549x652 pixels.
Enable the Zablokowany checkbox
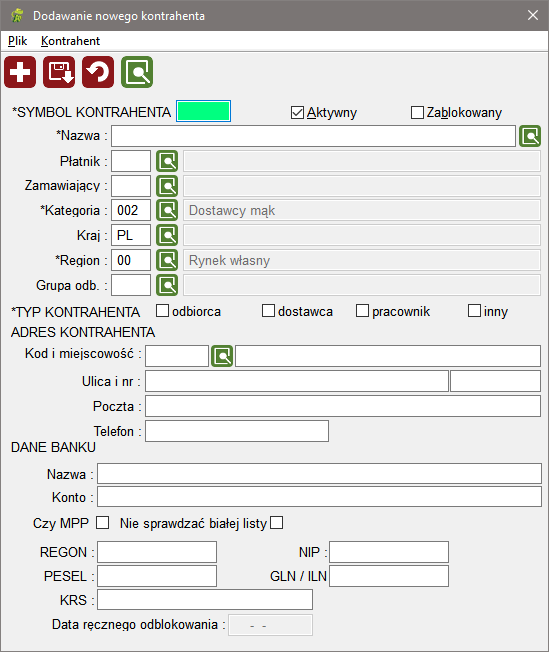[417, 112]
